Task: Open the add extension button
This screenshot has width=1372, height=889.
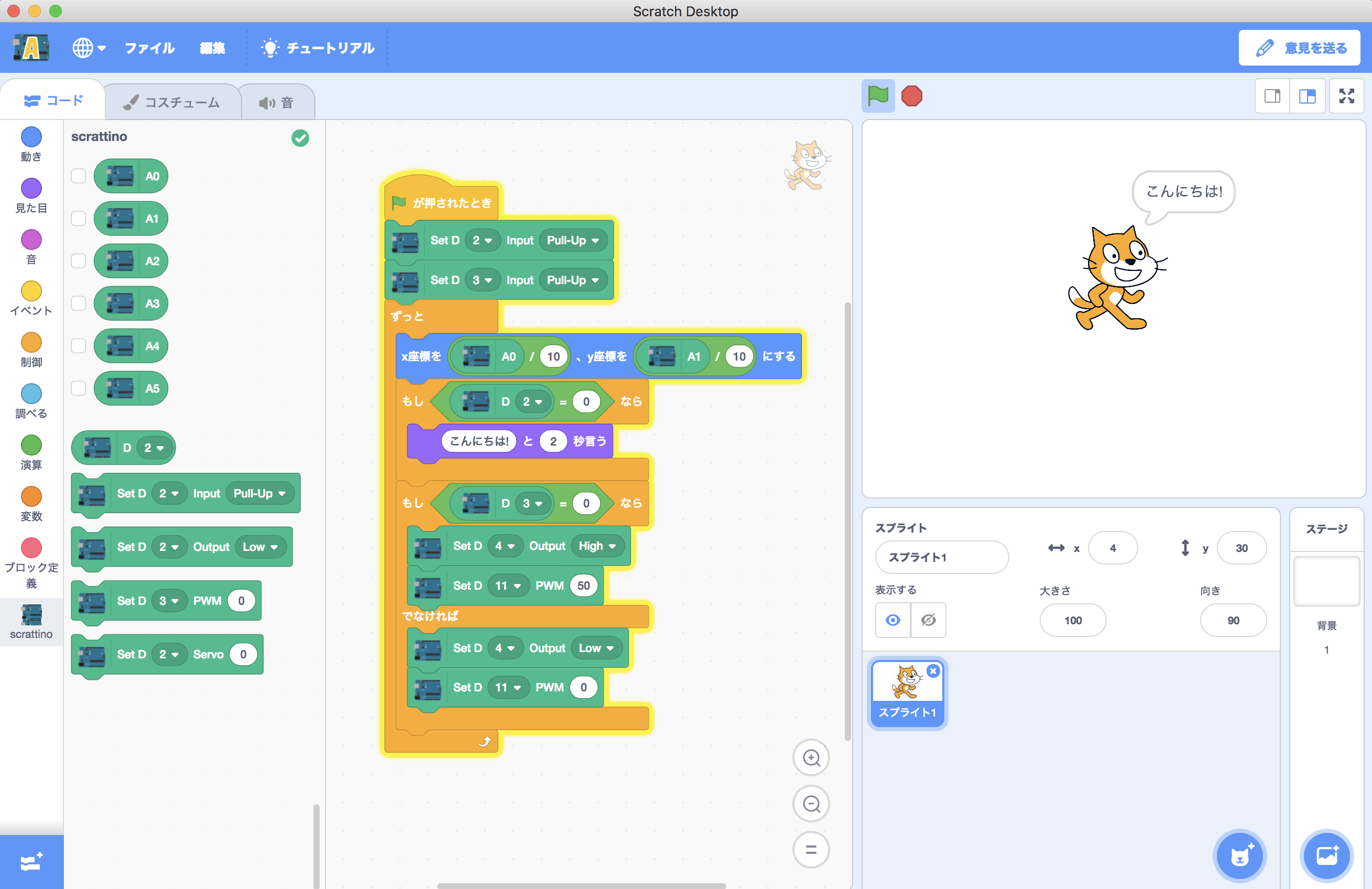Action: (31, 862)
